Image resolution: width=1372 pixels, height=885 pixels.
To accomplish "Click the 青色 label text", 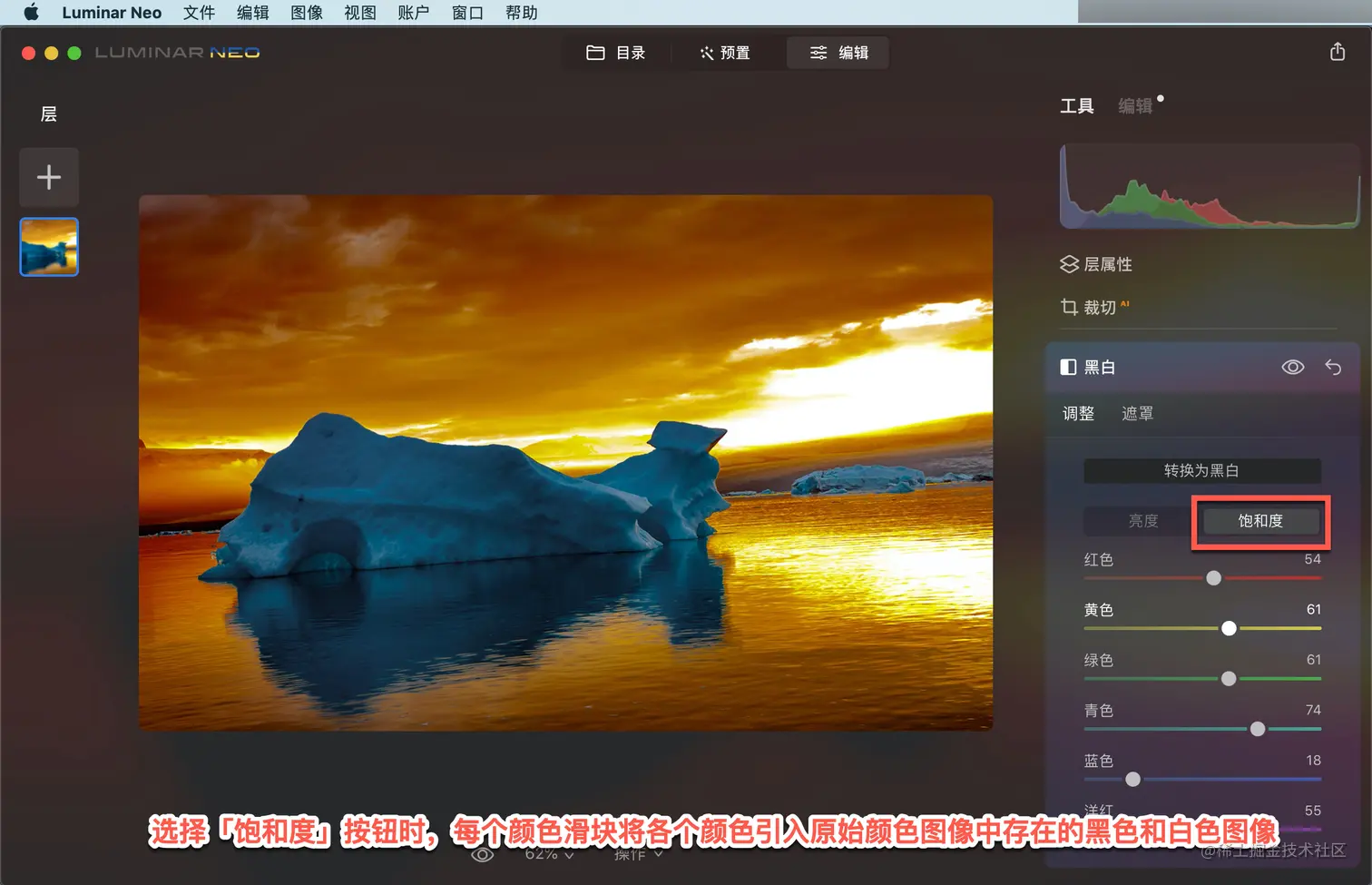I will tap(1099, 711).
